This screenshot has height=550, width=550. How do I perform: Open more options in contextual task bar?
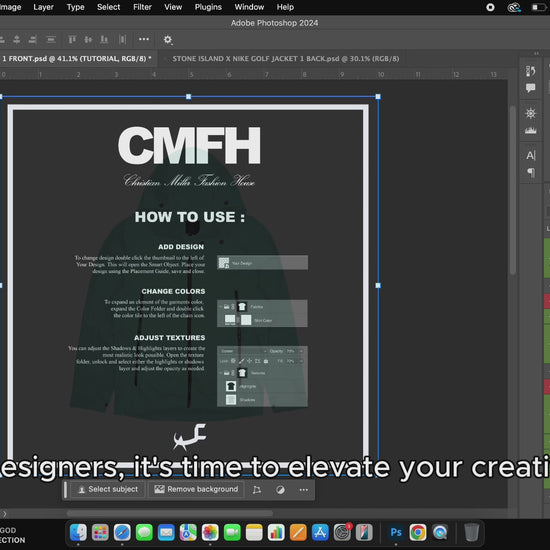tap(304, 490)
